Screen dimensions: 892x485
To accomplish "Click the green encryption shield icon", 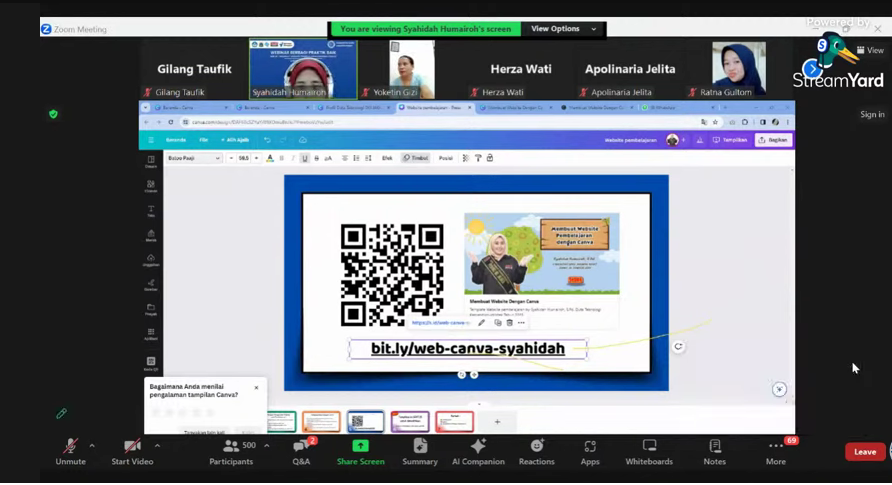I will click(53, 114).
